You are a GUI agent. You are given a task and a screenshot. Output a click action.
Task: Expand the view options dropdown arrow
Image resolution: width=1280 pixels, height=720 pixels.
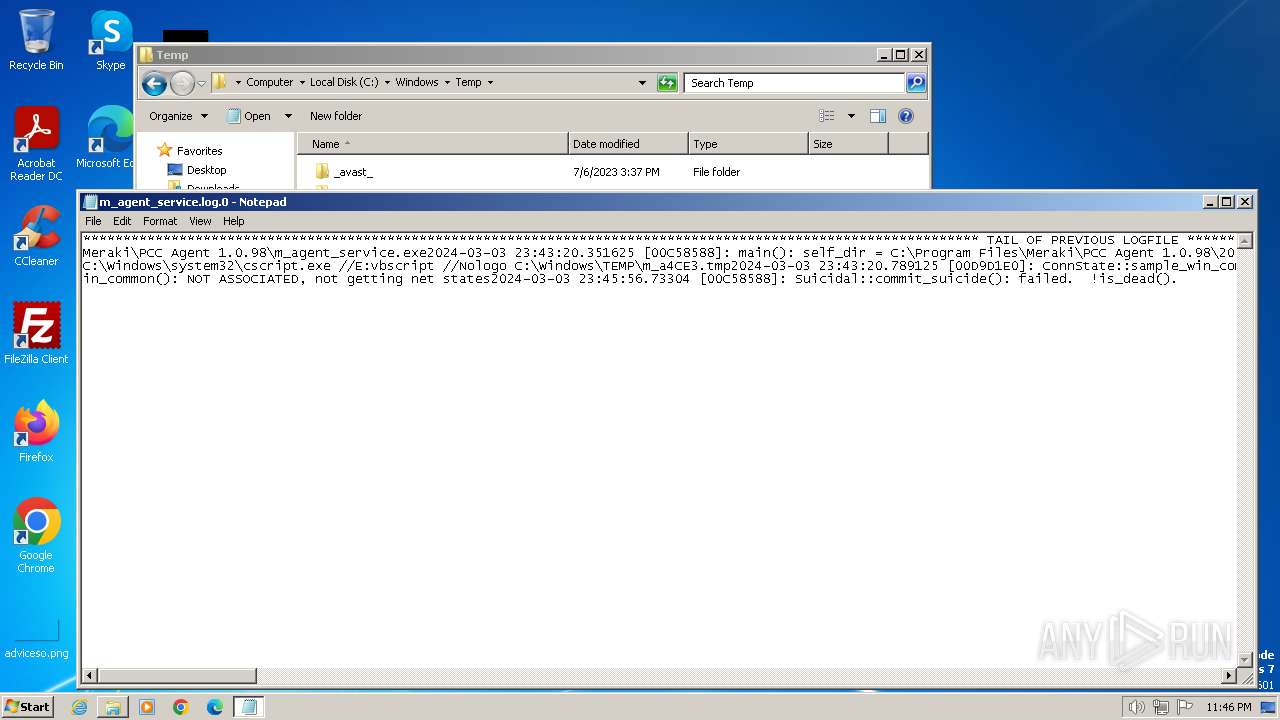851,116
